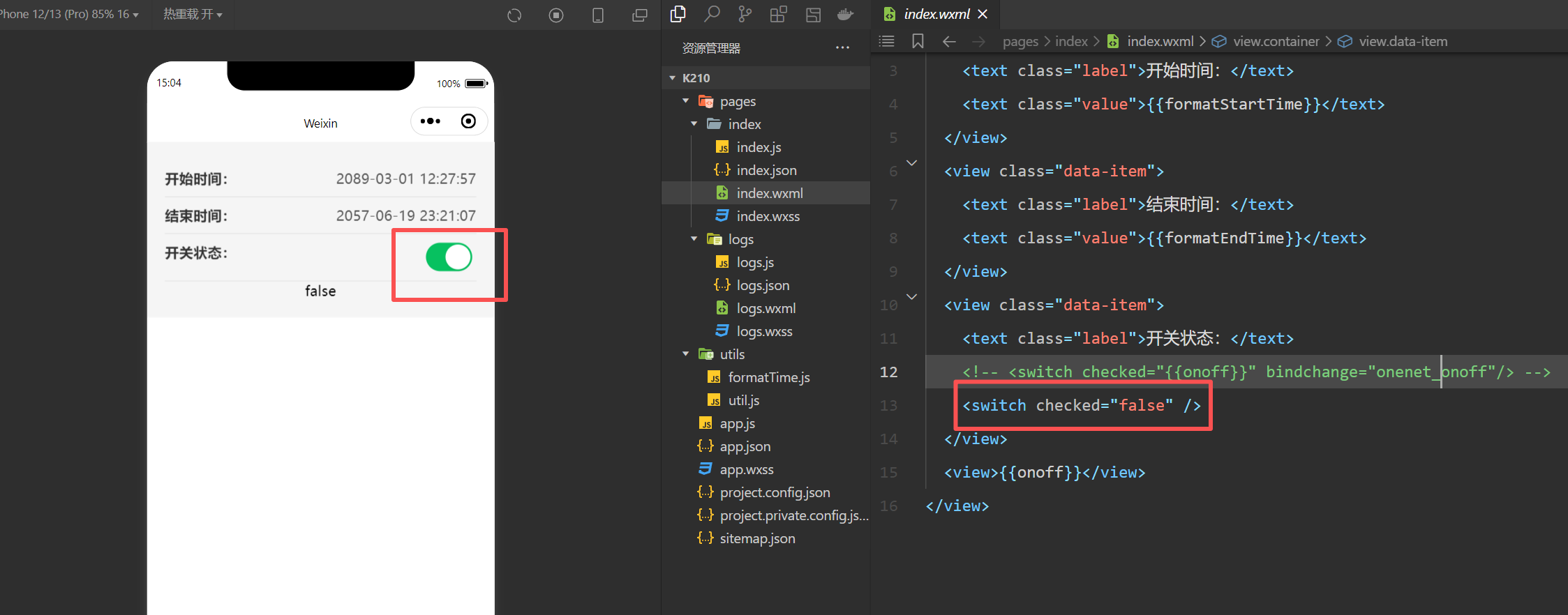Click the view.container breadcrumb segment
Screen dimensions: 1568x615
click(1276, 42)
